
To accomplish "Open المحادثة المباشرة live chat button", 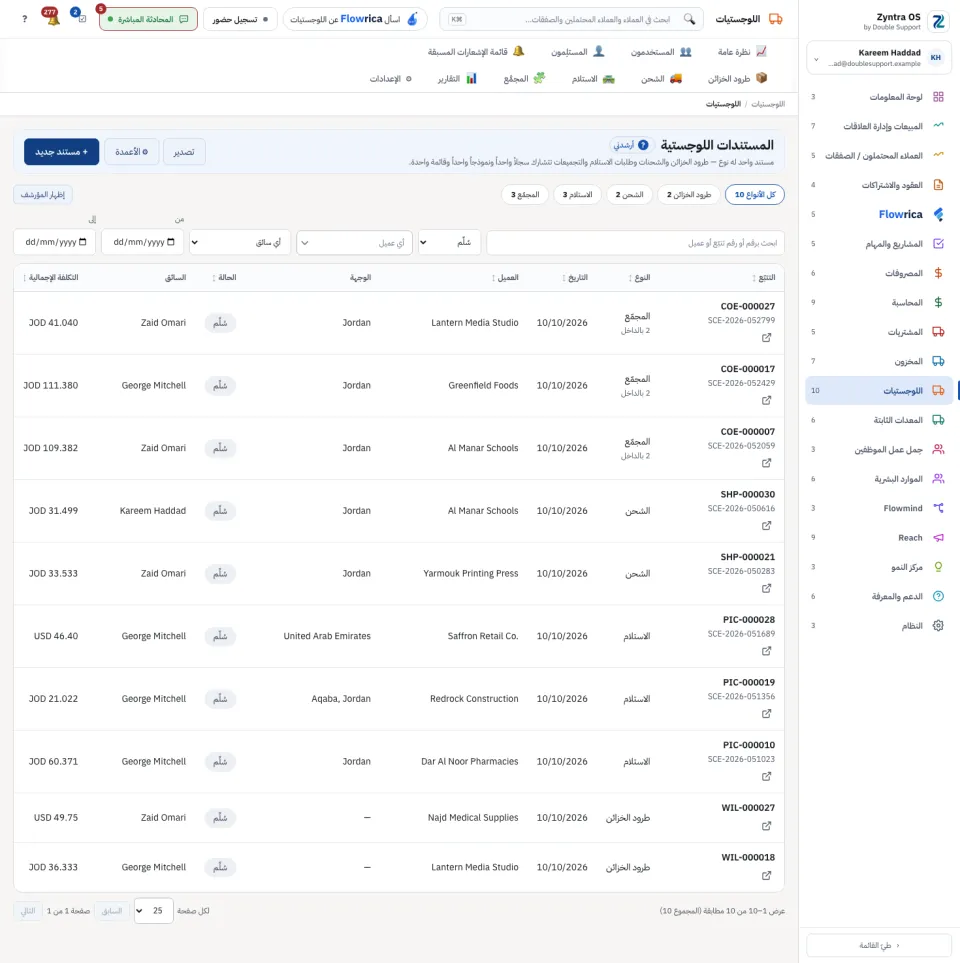I will (149, 19).
